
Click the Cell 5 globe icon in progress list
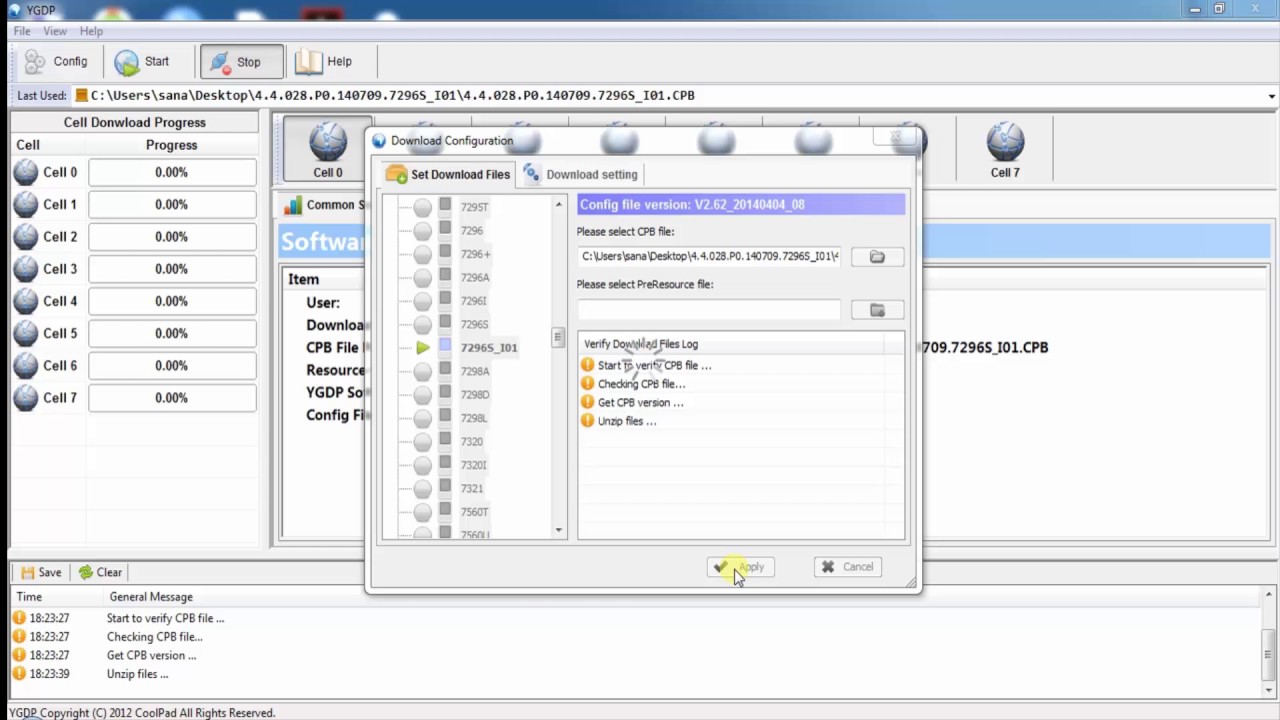pyautogui.click(x=26, y=333)
